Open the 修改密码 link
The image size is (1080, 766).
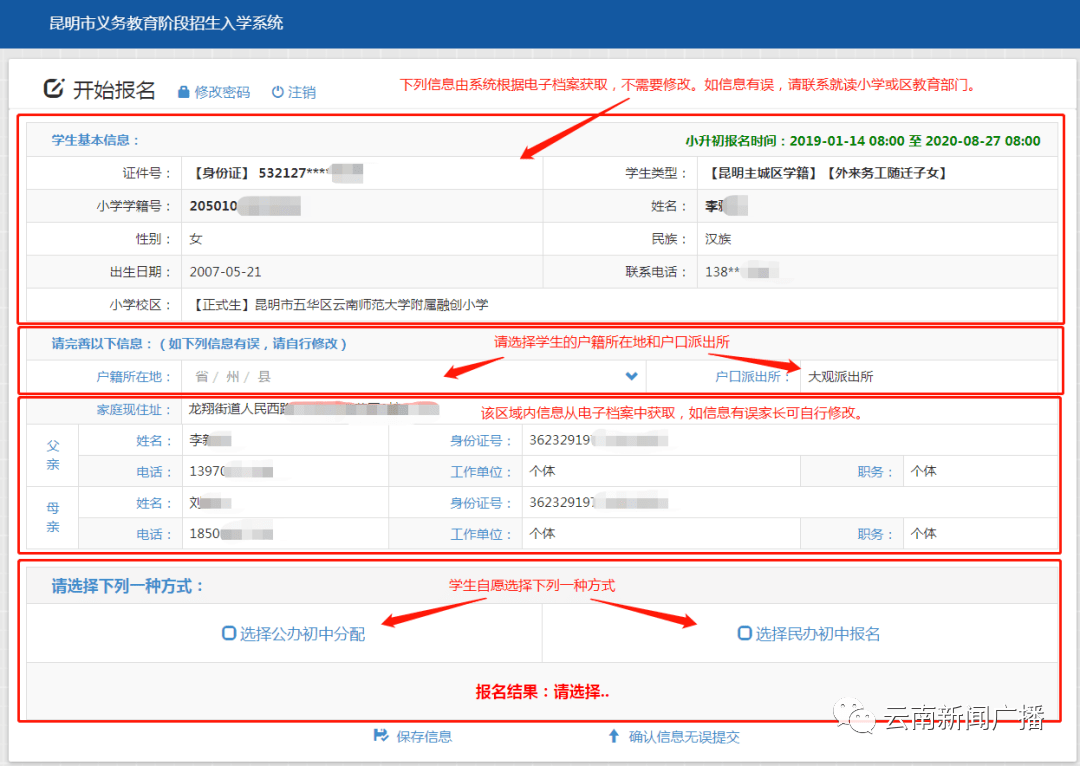(222, 92)
